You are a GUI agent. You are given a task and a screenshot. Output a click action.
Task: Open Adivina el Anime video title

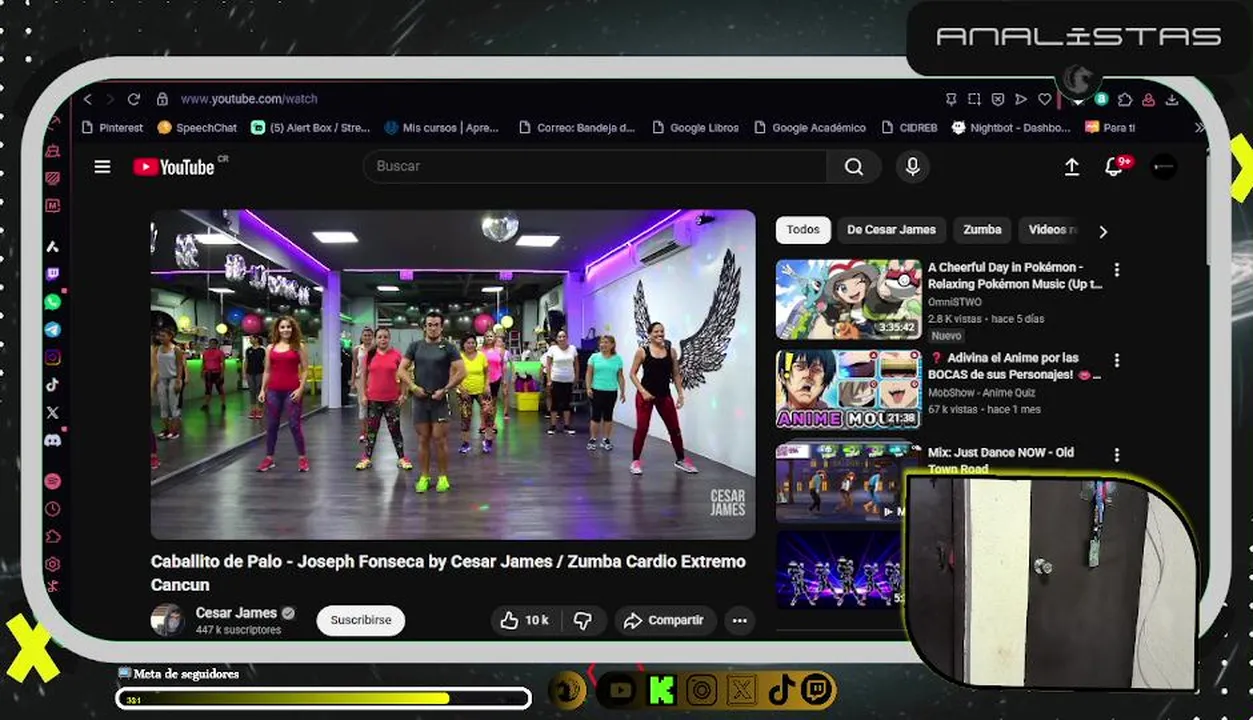1014,366
